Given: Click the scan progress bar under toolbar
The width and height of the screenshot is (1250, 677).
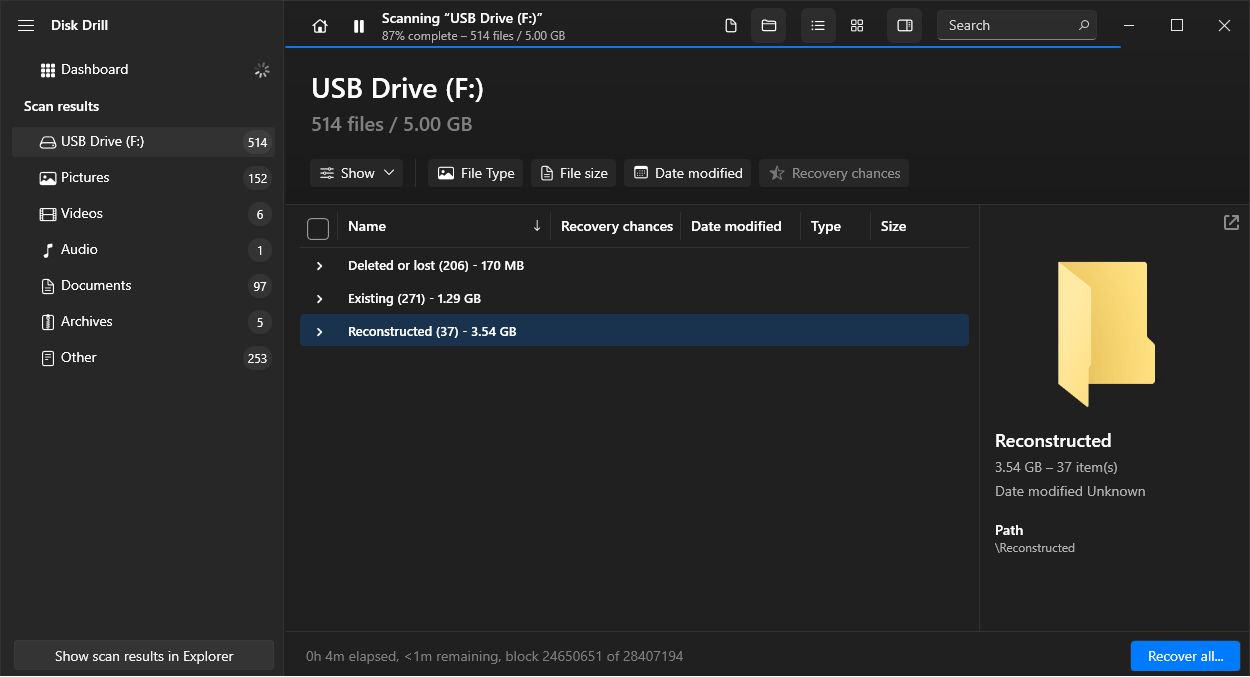Looking at the screenshot, I should (703, 47).
